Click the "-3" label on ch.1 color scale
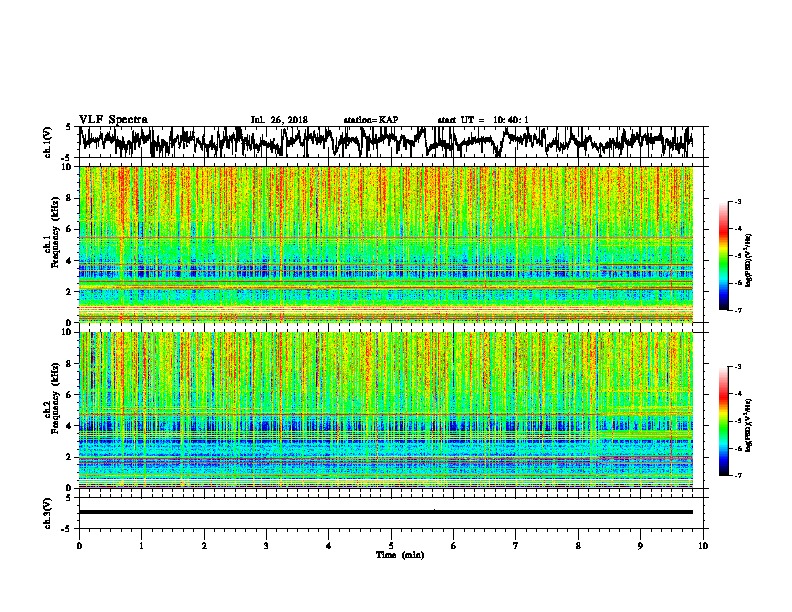Screen dimensions: 792x612 (x=738, y=201)
